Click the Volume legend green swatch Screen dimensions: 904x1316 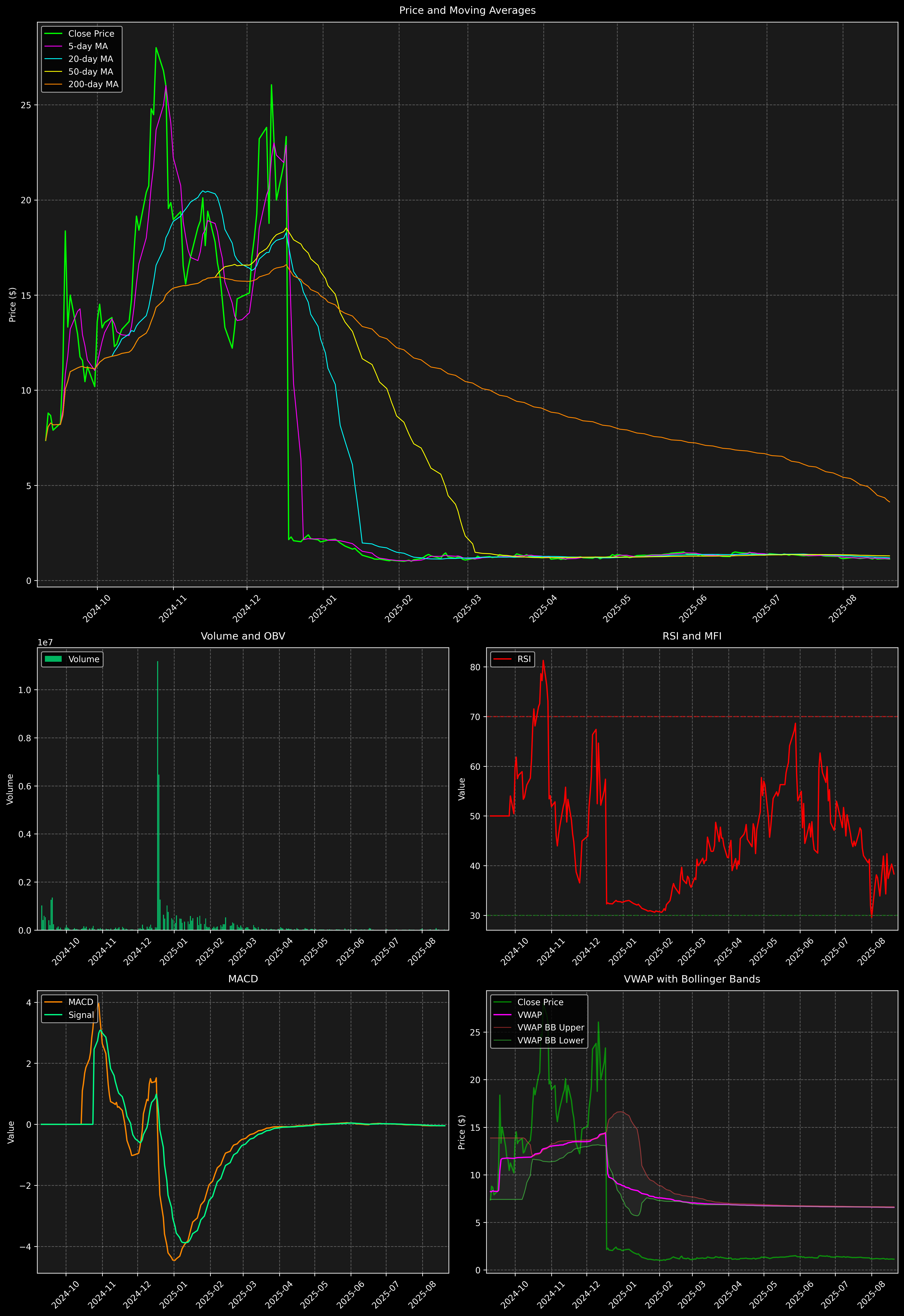[x=53, y=659]
